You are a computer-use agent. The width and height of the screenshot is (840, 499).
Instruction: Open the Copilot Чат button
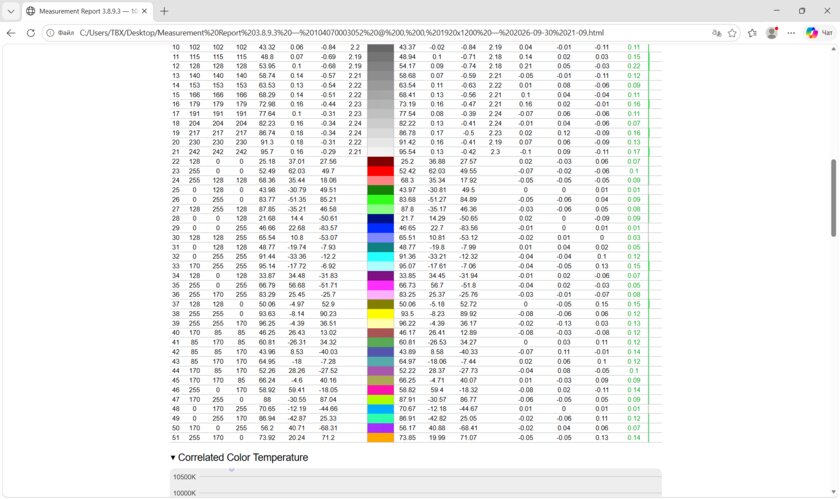[x=820, y=33]
